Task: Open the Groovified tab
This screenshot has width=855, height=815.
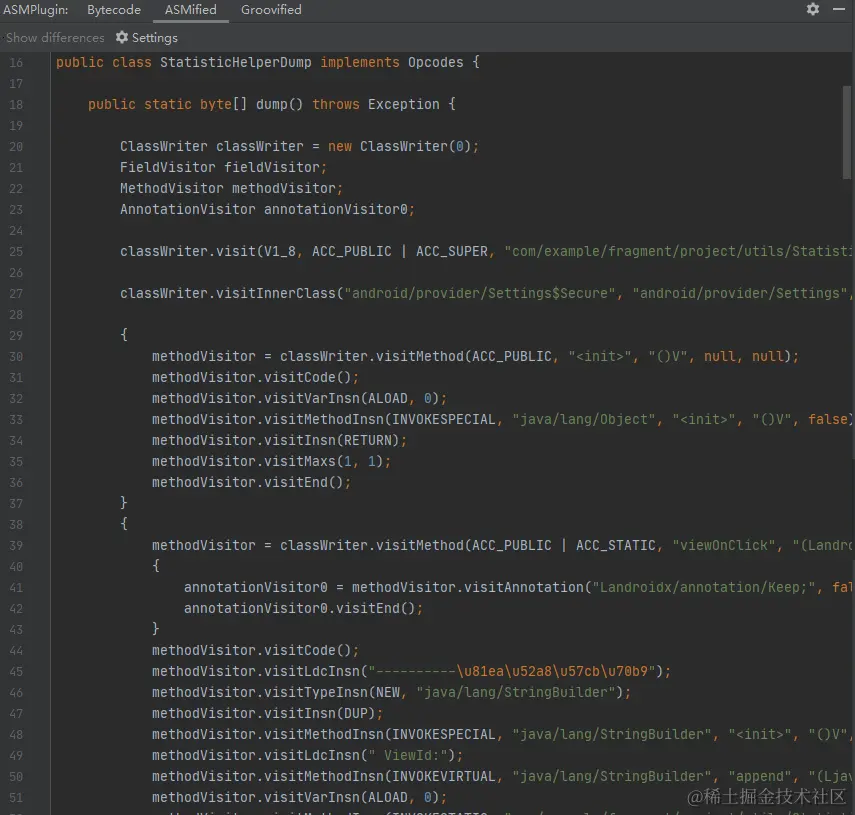Action: pyautogui.click(x=271, y=9)
